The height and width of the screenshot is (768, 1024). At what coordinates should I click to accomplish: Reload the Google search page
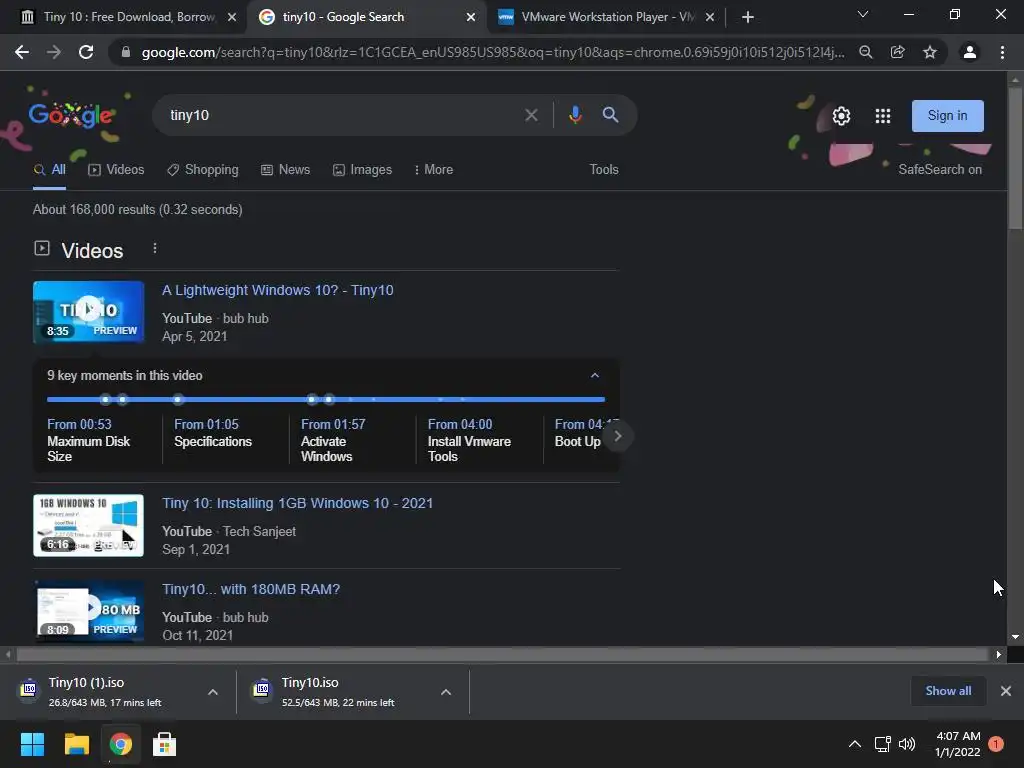coord(86,52)
